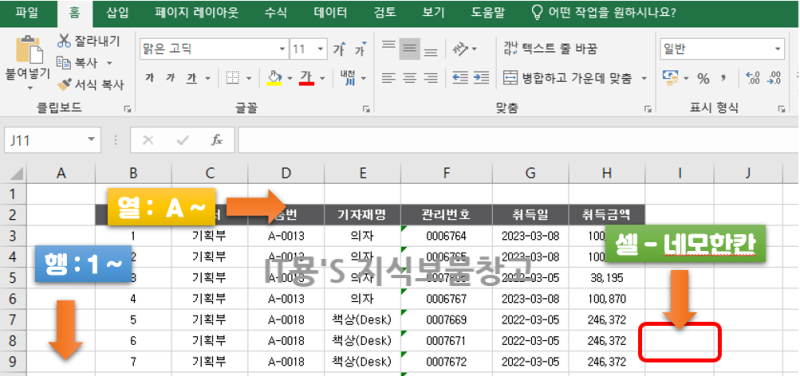800x376 pixels.
Task: Open 맞춤 group dialog launcher
Action: [x=647, y=109]
